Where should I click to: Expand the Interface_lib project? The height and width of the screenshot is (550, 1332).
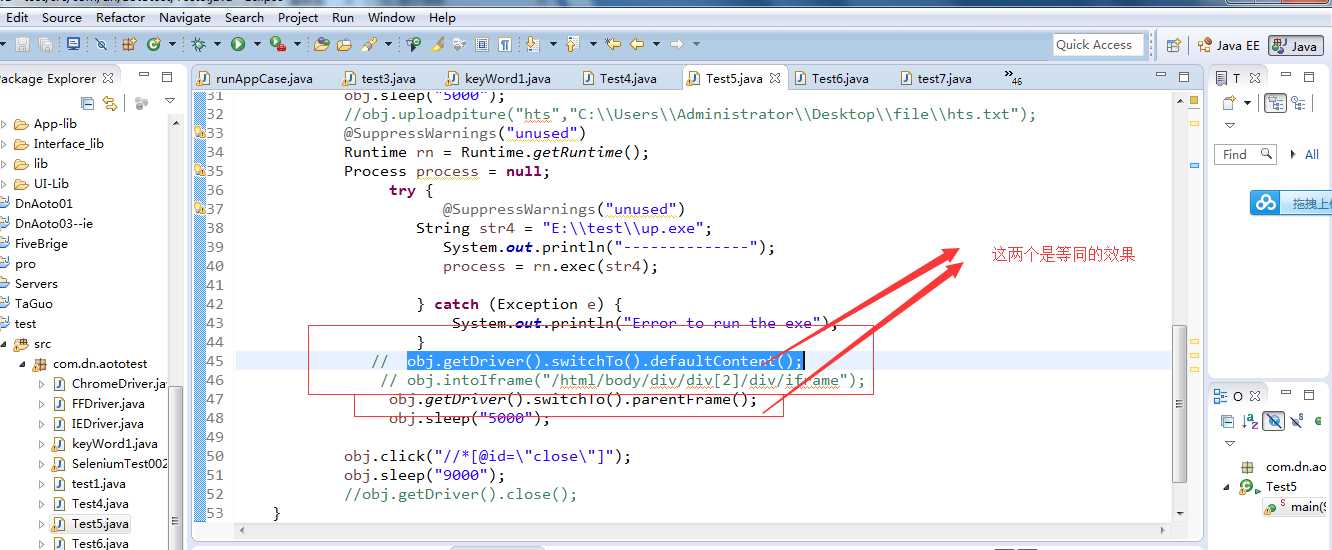coord(5,144)
